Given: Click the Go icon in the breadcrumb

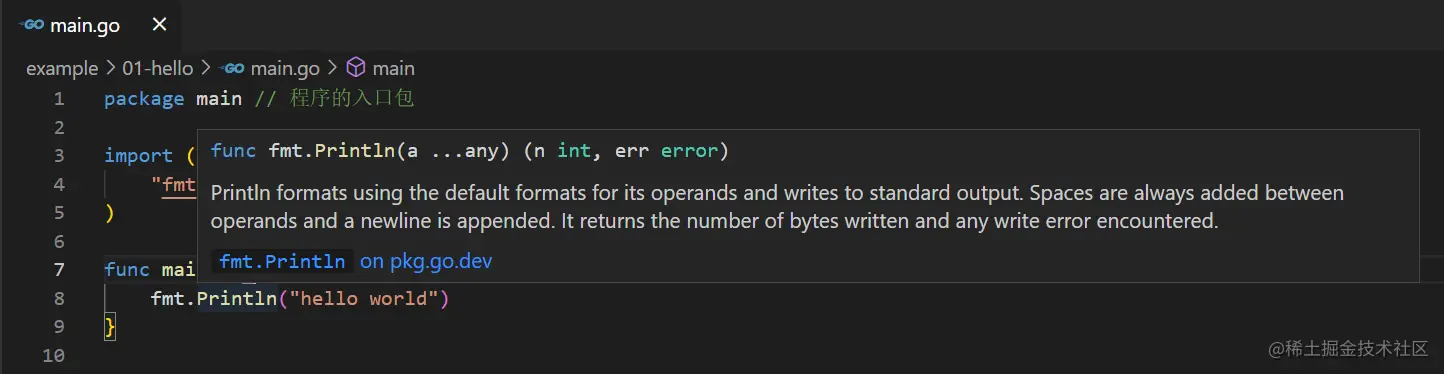Looking at the screenshot, I should click(x=234, y=68).
